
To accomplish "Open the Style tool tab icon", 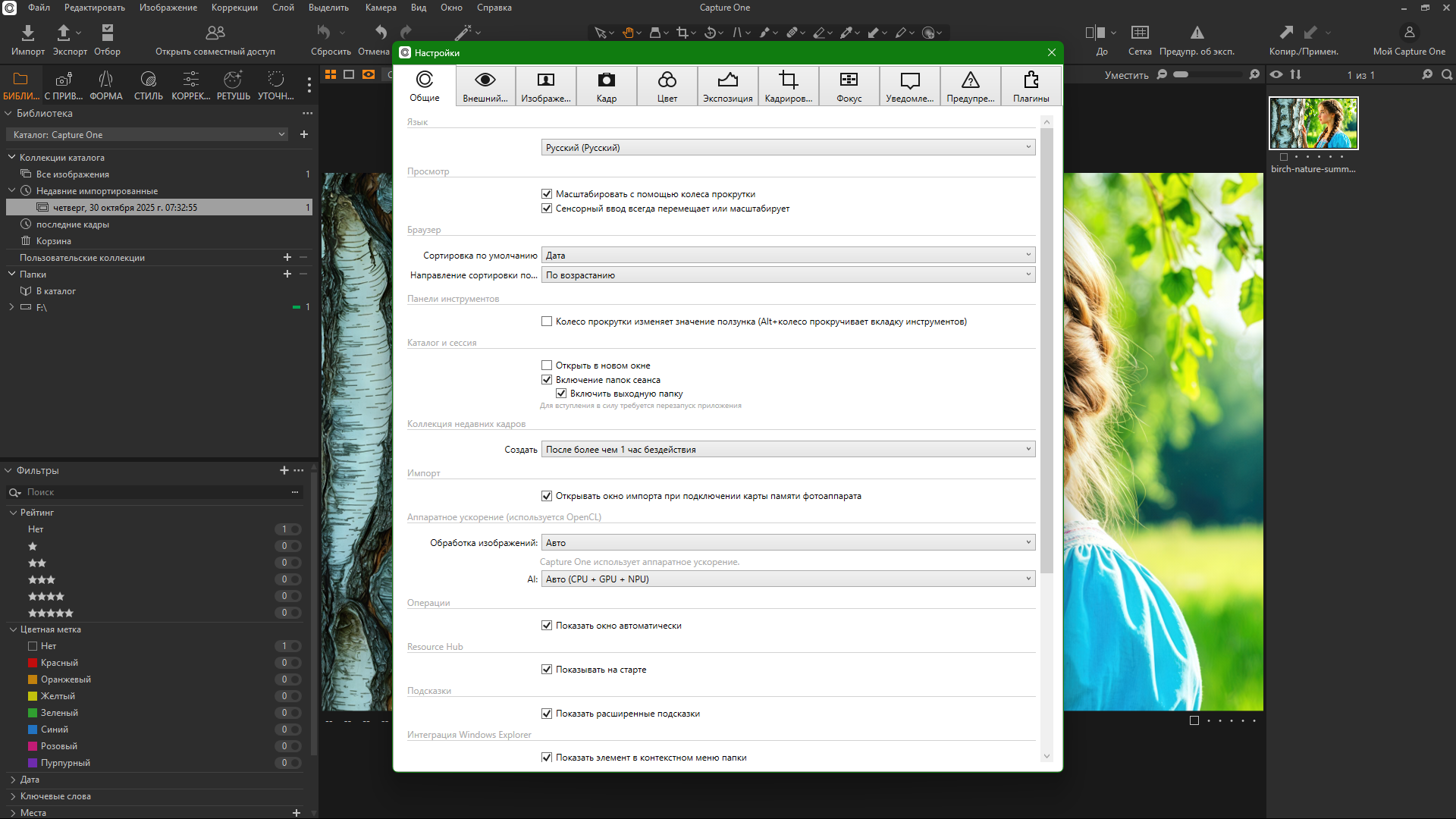I will pyautogui.click(x=149, y=80).
